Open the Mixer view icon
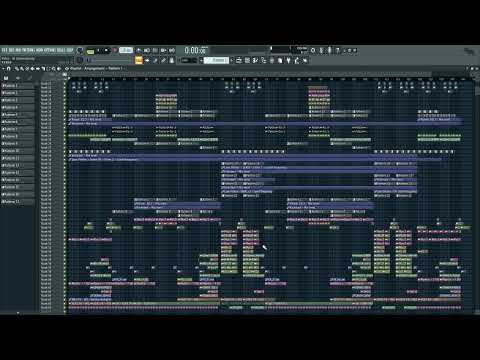 (x=163, y=60)
